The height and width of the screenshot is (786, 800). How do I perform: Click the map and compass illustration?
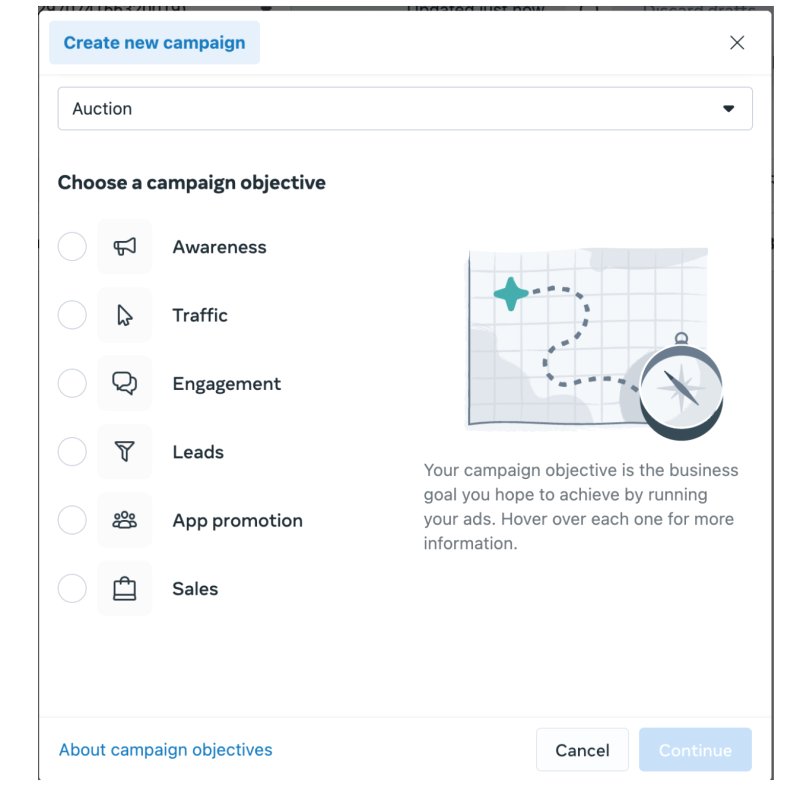click(595, 343)
